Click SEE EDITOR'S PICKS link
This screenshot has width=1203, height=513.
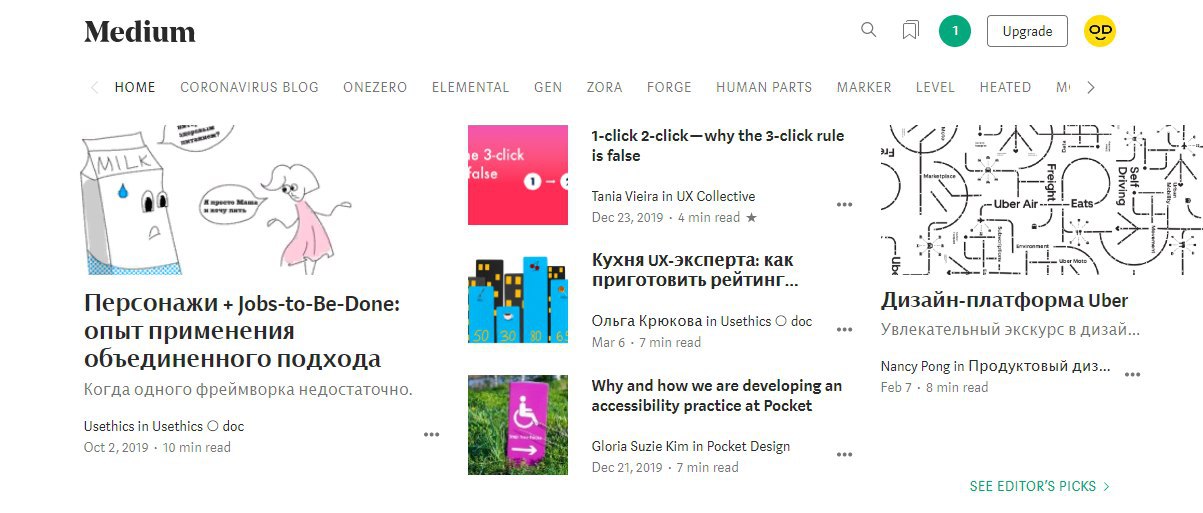coord(1039,486)
